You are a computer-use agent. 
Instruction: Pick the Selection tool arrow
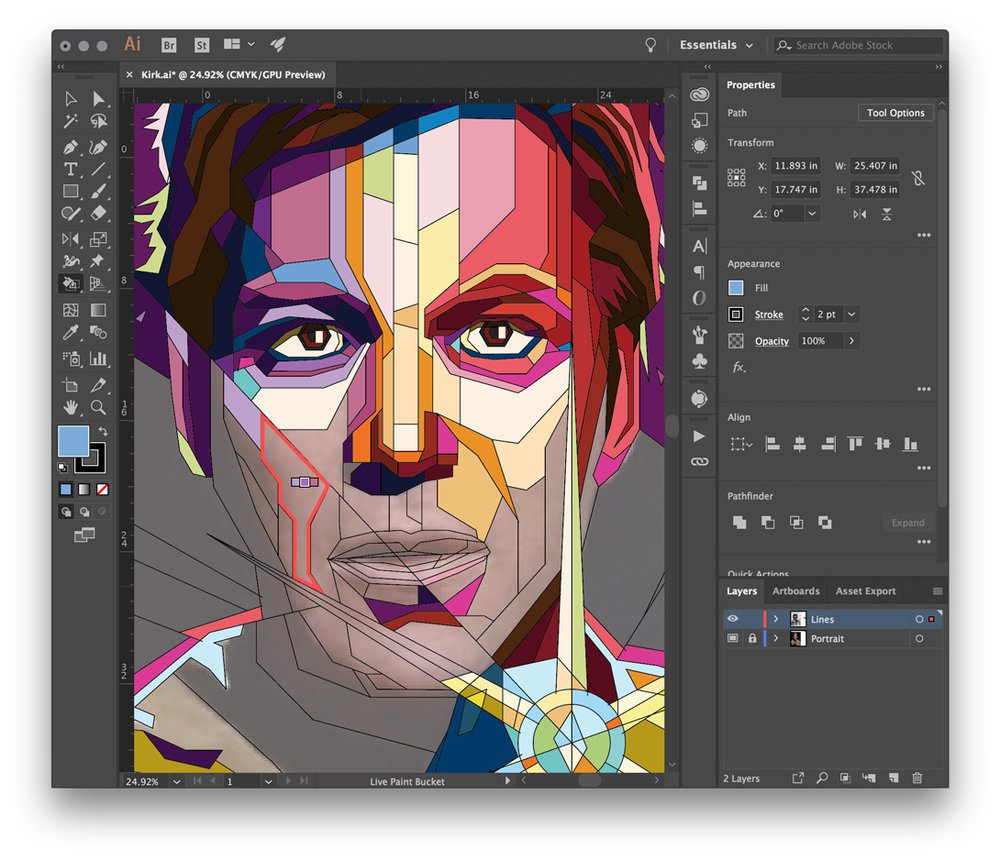pyautogui.click(x=70, y=99)
